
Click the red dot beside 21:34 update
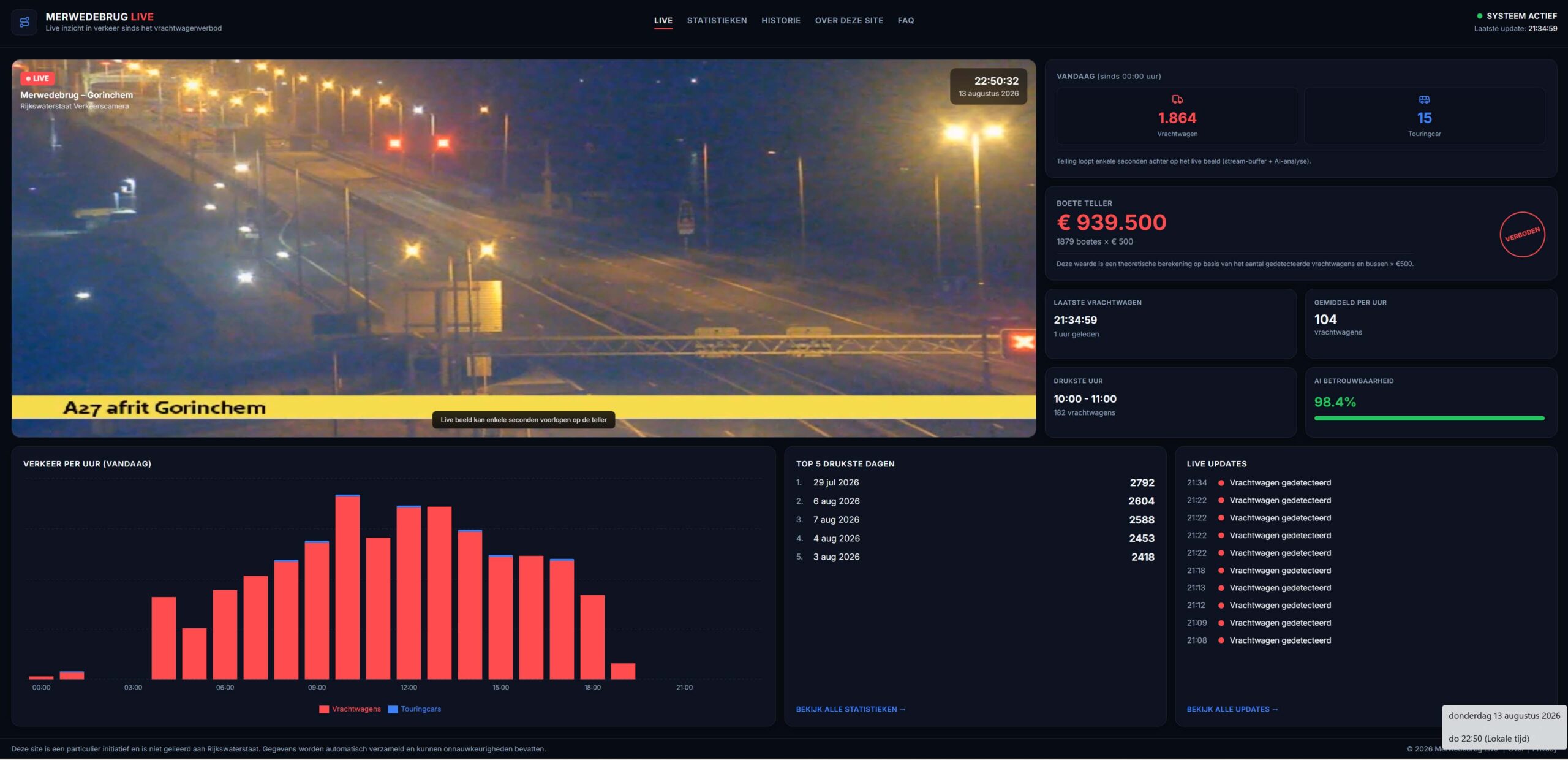click(1221, 483)
